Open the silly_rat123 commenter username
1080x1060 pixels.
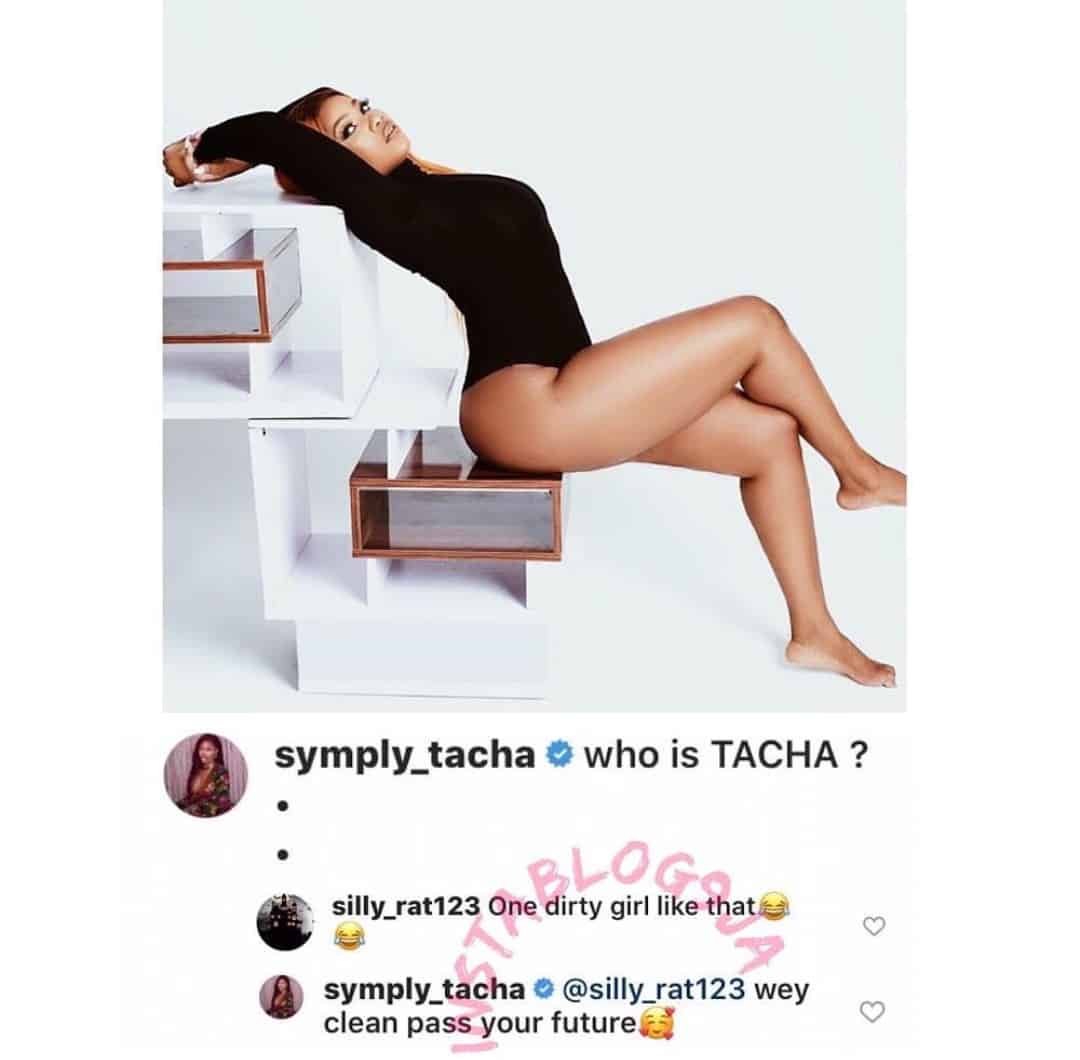[x=406, y=906]
